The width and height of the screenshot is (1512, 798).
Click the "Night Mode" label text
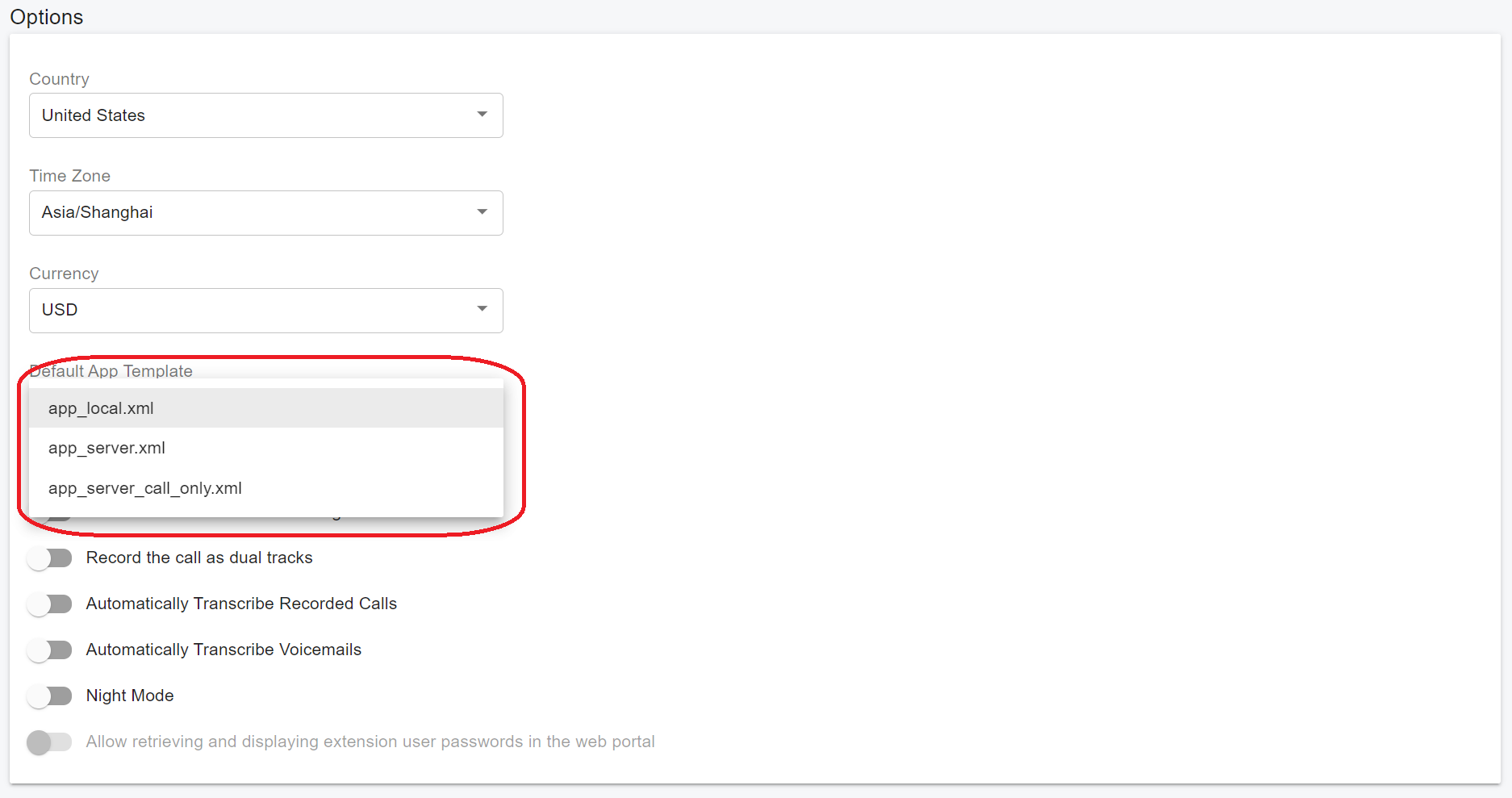[x=130, y=696]
